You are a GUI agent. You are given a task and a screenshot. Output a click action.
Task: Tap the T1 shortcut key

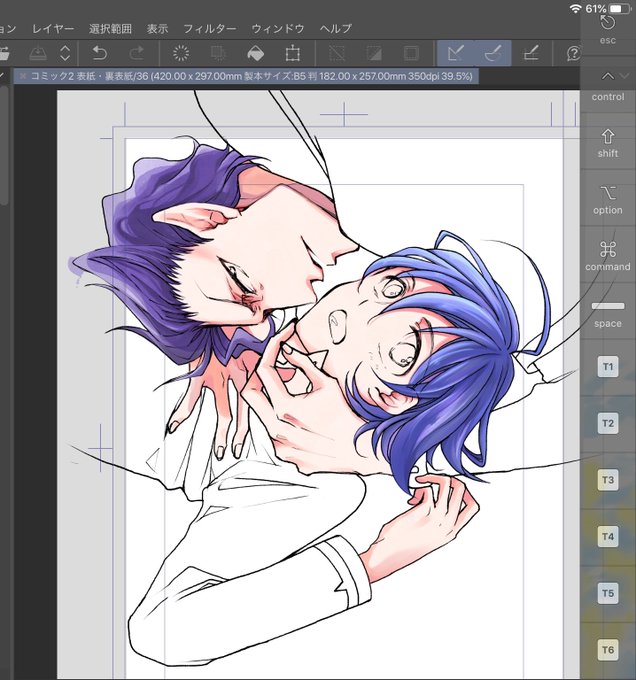pyautogui.click(x=608, y=367)
